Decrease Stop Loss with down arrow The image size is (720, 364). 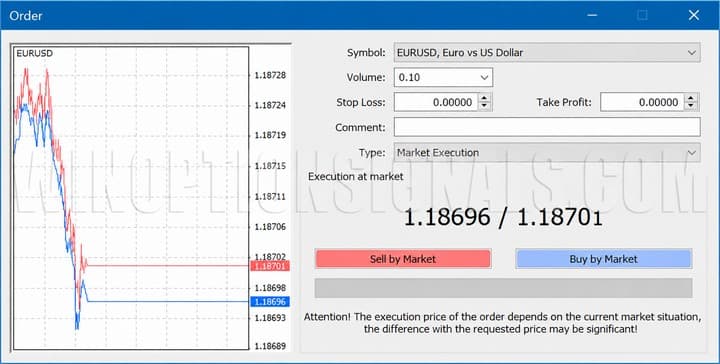pyautogui.click(x=484, y=106)
